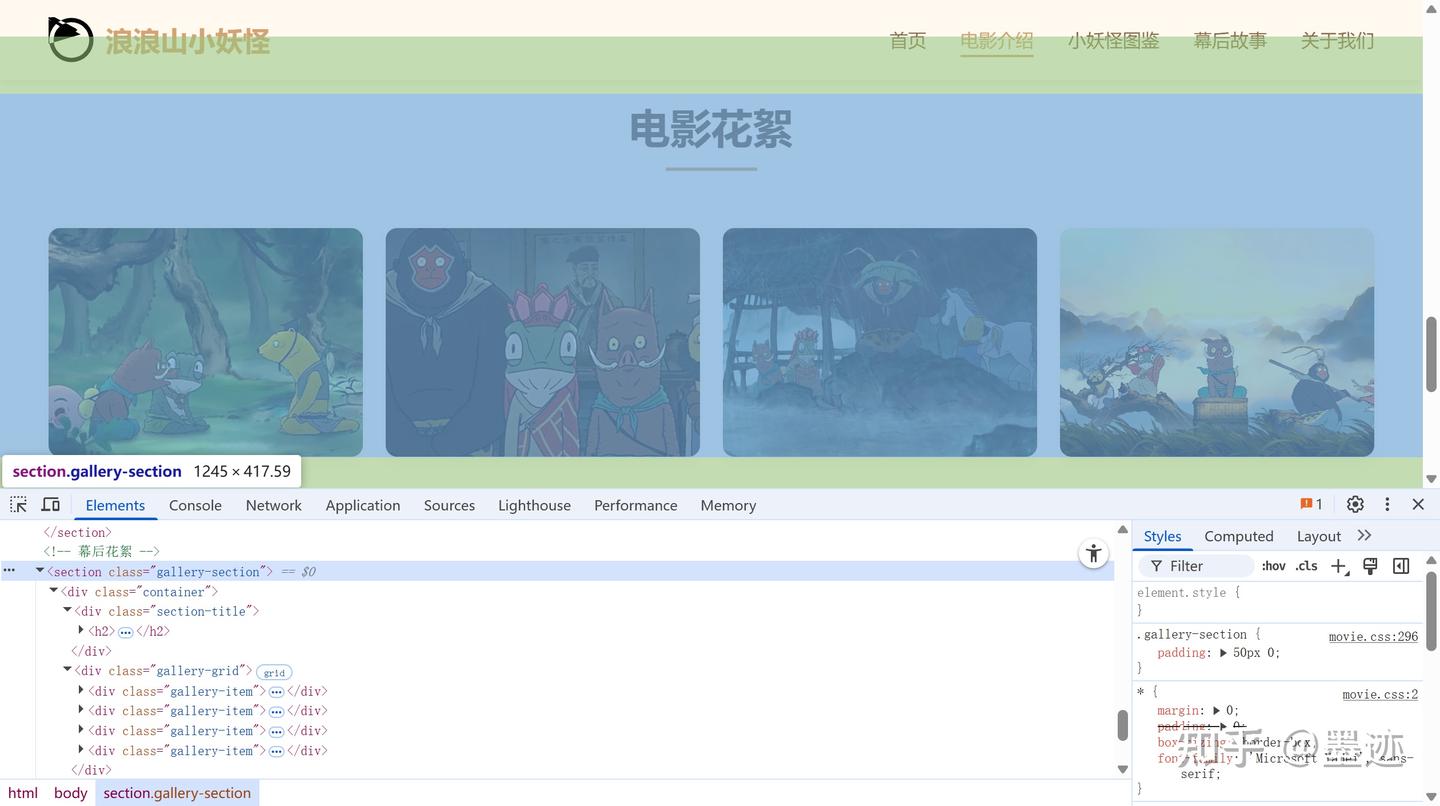The width and height of the screenshot is (1440, 806).
Task: Click the three-dot actions beside selected section node
Action: 9,571
